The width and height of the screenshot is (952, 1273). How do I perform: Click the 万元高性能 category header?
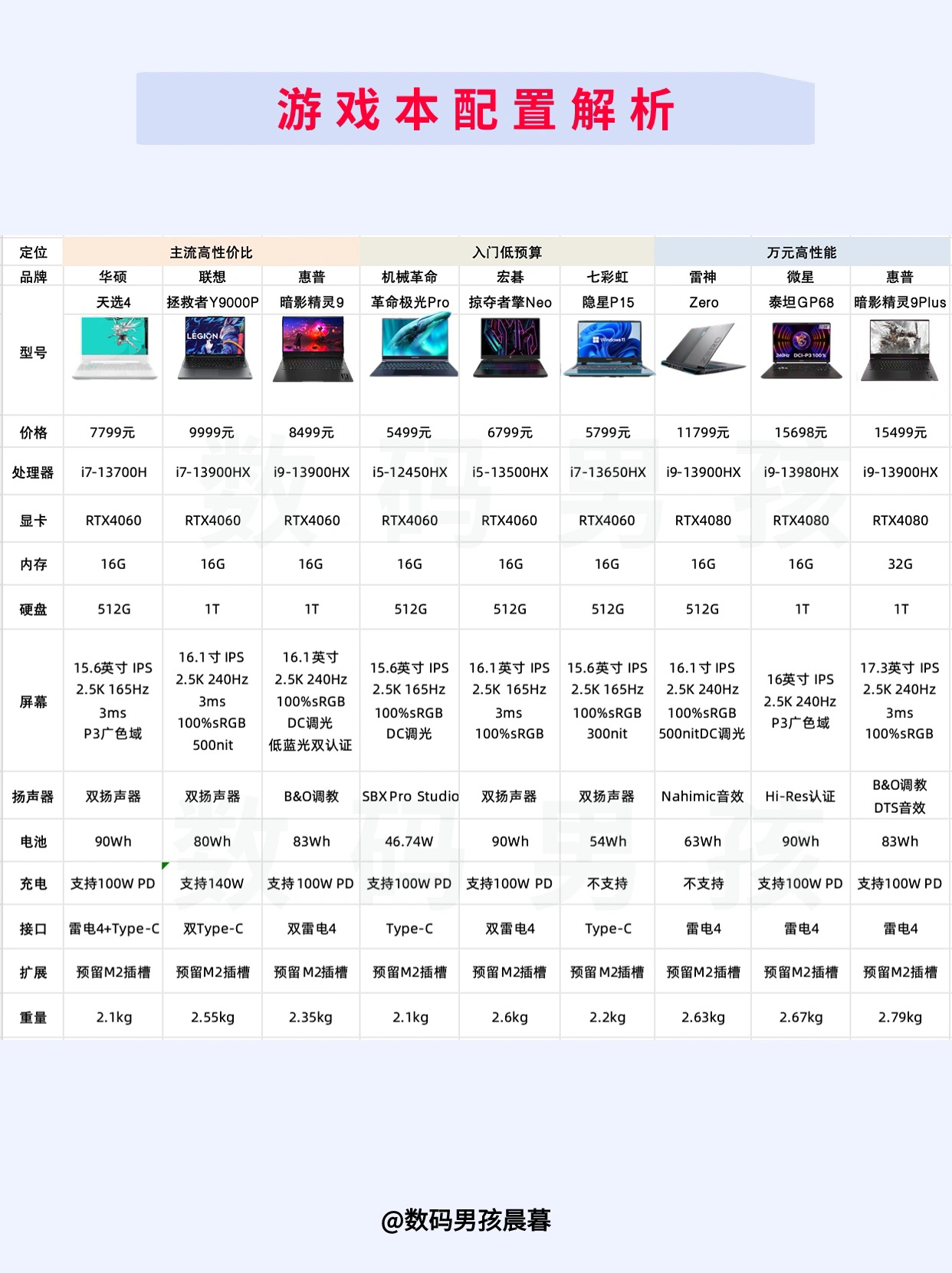coord(801,252)
